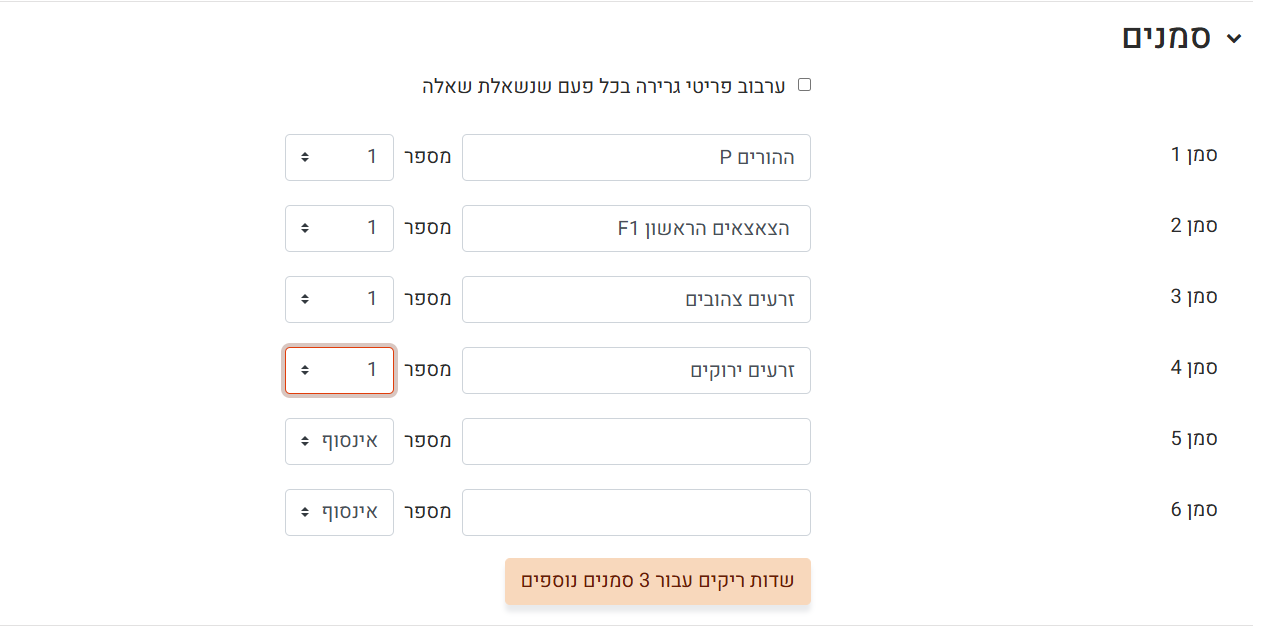Collapse the סמנים section chevron
1268x633 pixels.
click(1234, 39)
